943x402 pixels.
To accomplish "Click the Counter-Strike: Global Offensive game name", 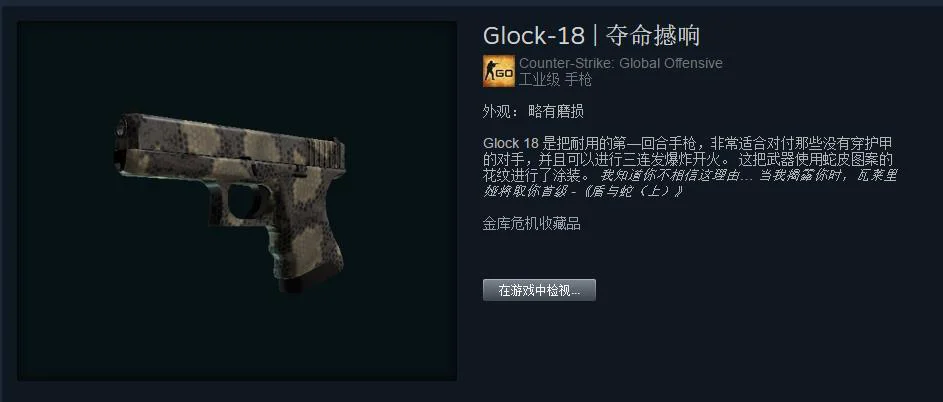I will click(x=621, y=63).
